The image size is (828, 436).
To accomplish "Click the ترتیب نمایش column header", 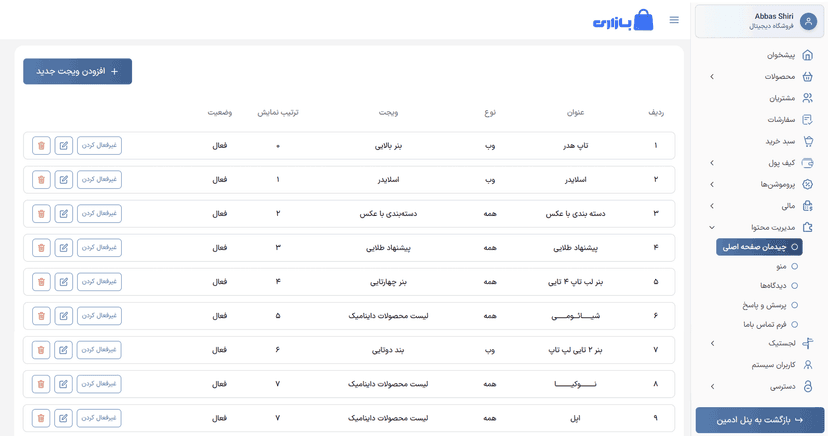I will [x=278, y=113].
